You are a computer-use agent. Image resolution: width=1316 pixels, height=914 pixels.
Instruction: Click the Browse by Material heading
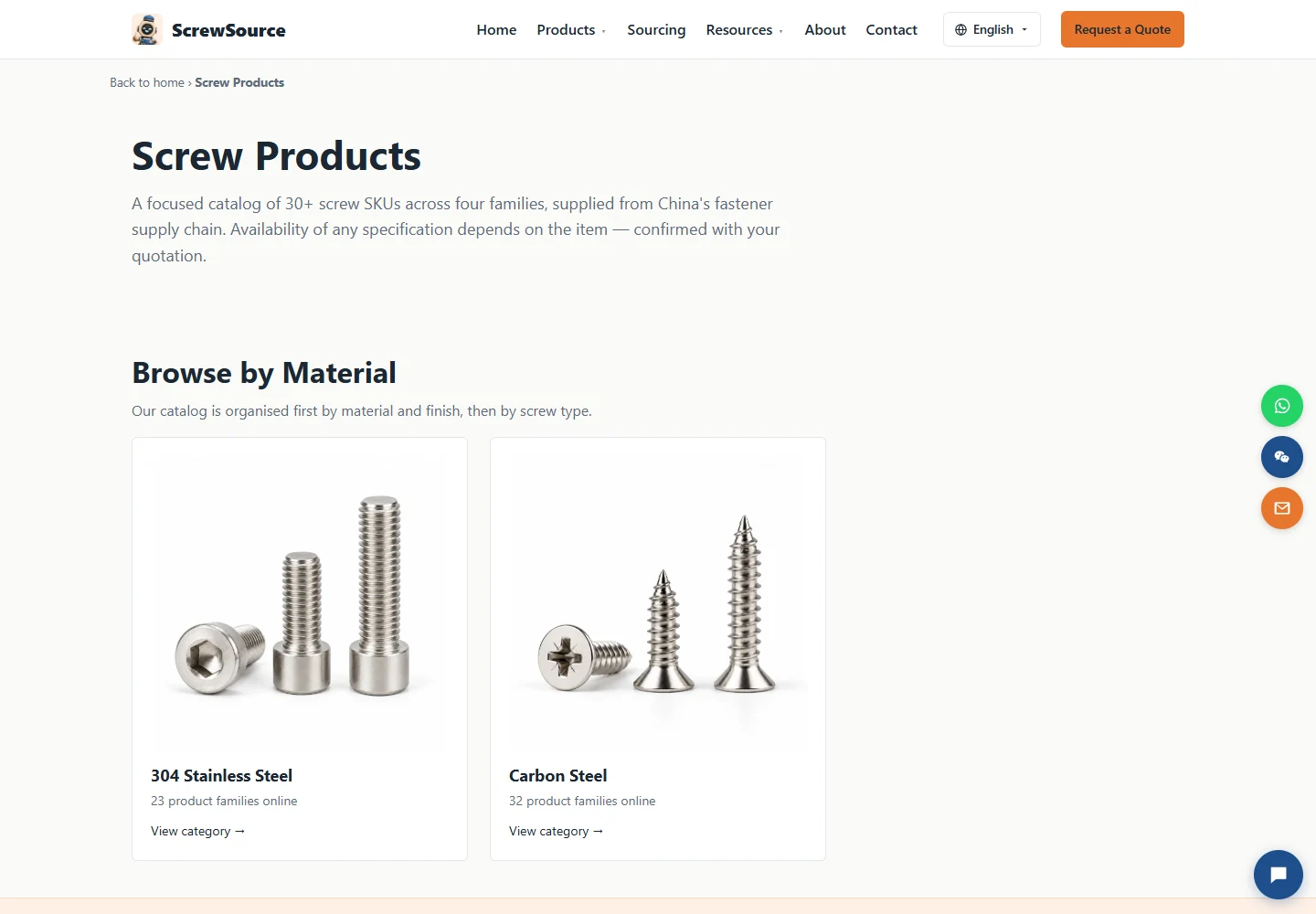[264, 373]
